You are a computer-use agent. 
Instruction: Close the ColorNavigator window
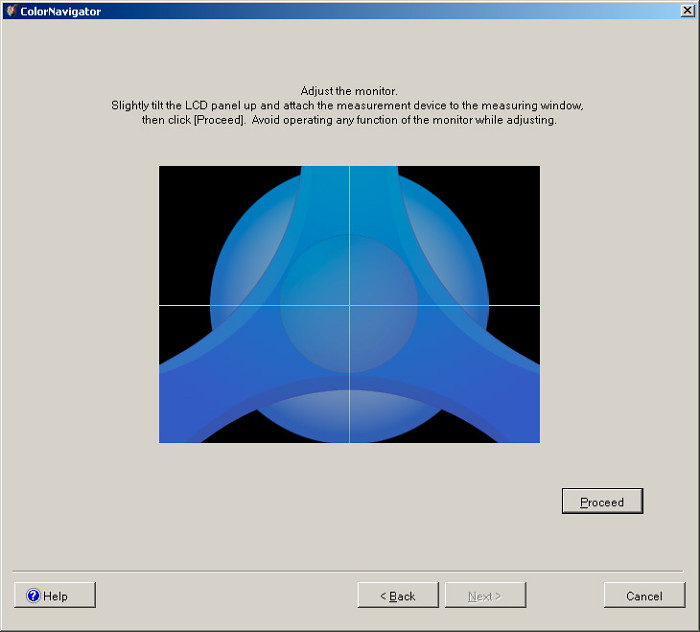(687, 11)
